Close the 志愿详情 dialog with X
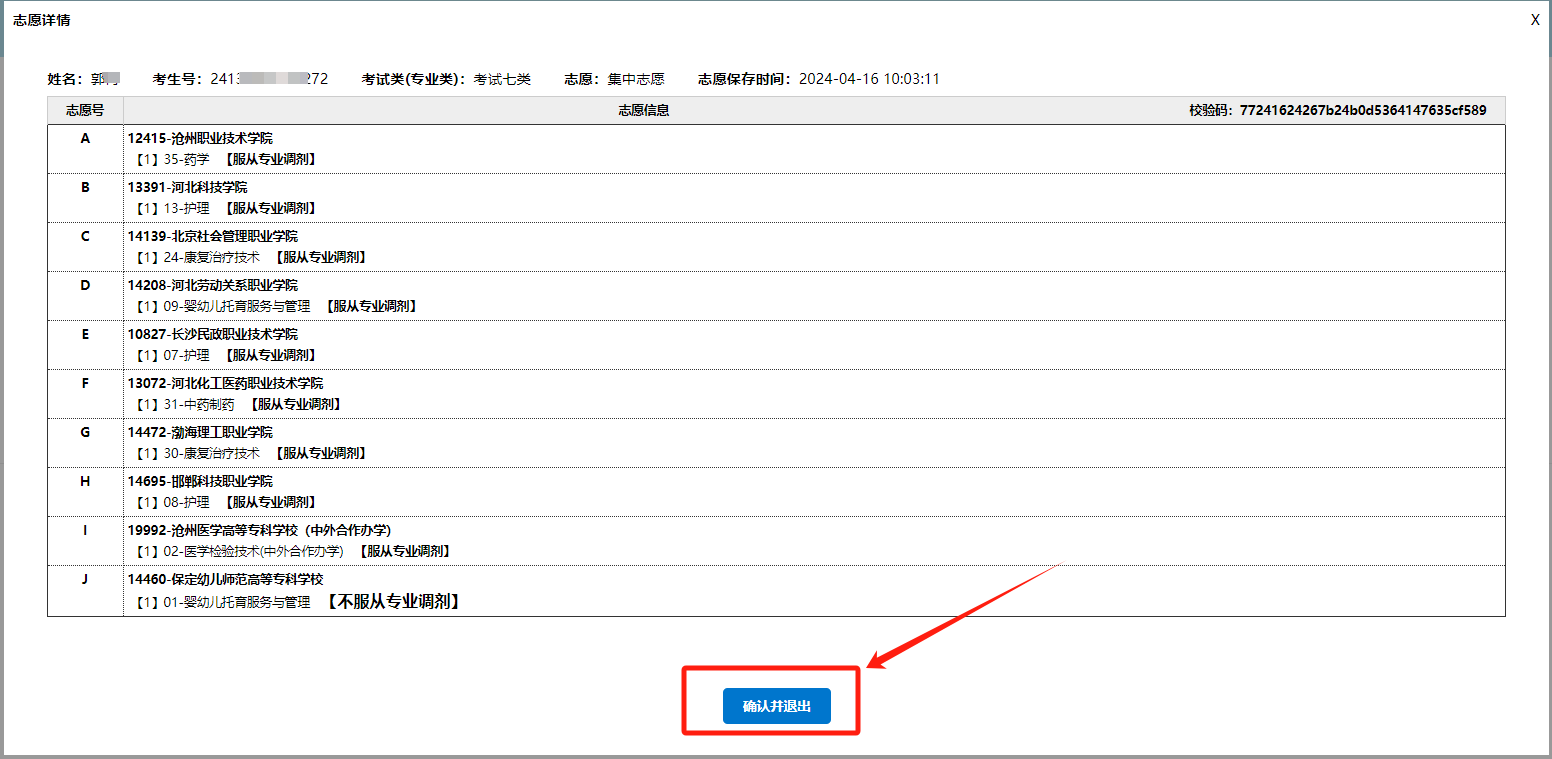The width and height of the screenshot is (1552, 759). click(1535, 20)
